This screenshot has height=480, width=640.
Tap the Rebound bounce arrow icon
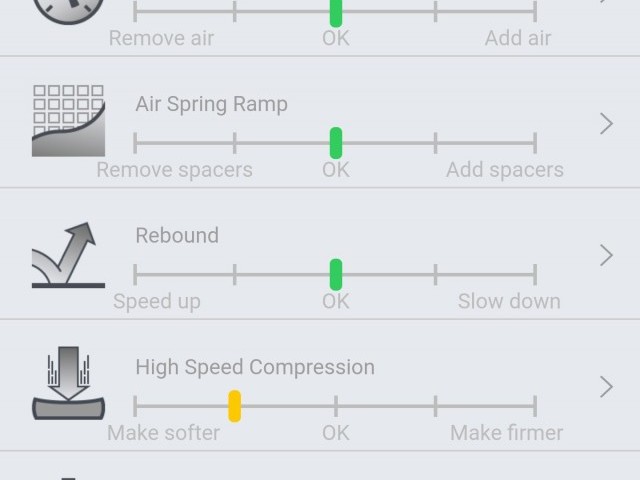(x=68, y=255)
